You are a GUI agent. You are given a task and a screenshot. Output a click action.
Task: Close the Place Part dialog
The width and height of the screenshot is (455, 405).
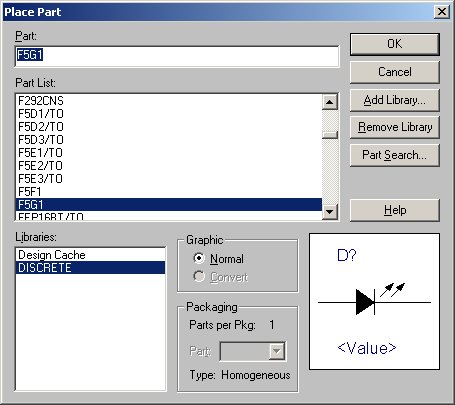point(442,12)
